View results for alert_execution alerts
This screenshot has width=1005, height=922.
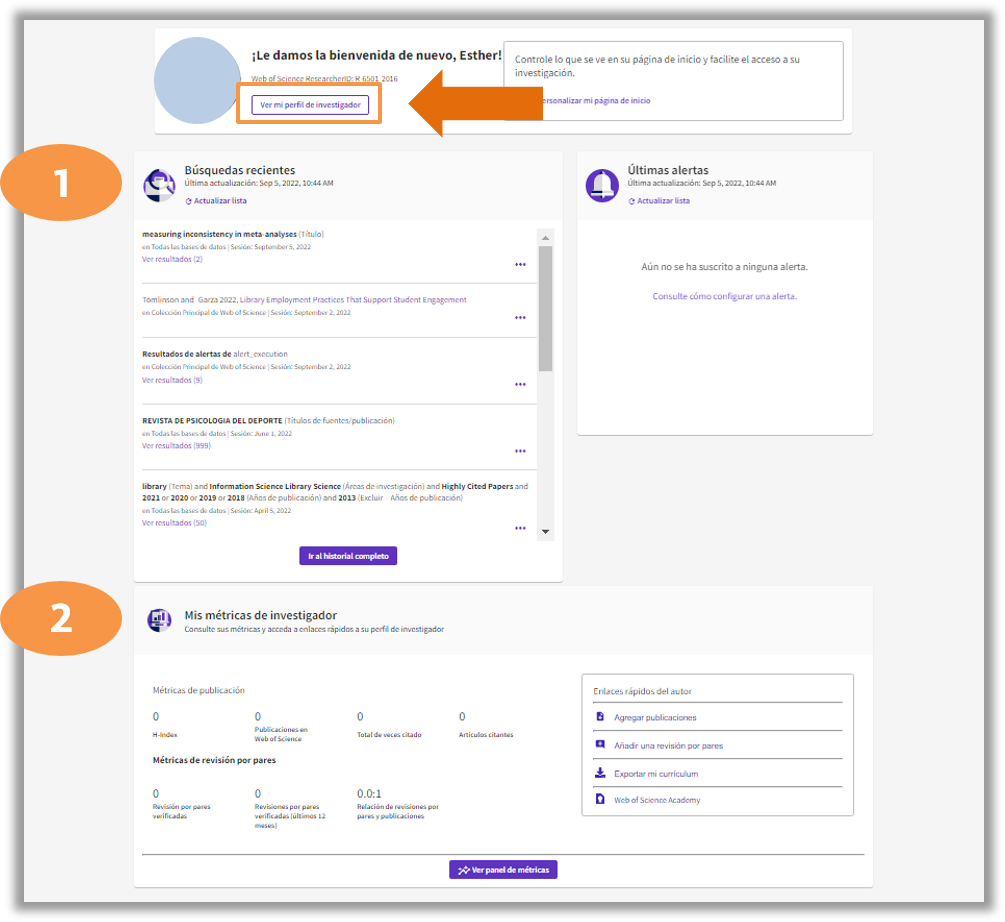point(172,380)
